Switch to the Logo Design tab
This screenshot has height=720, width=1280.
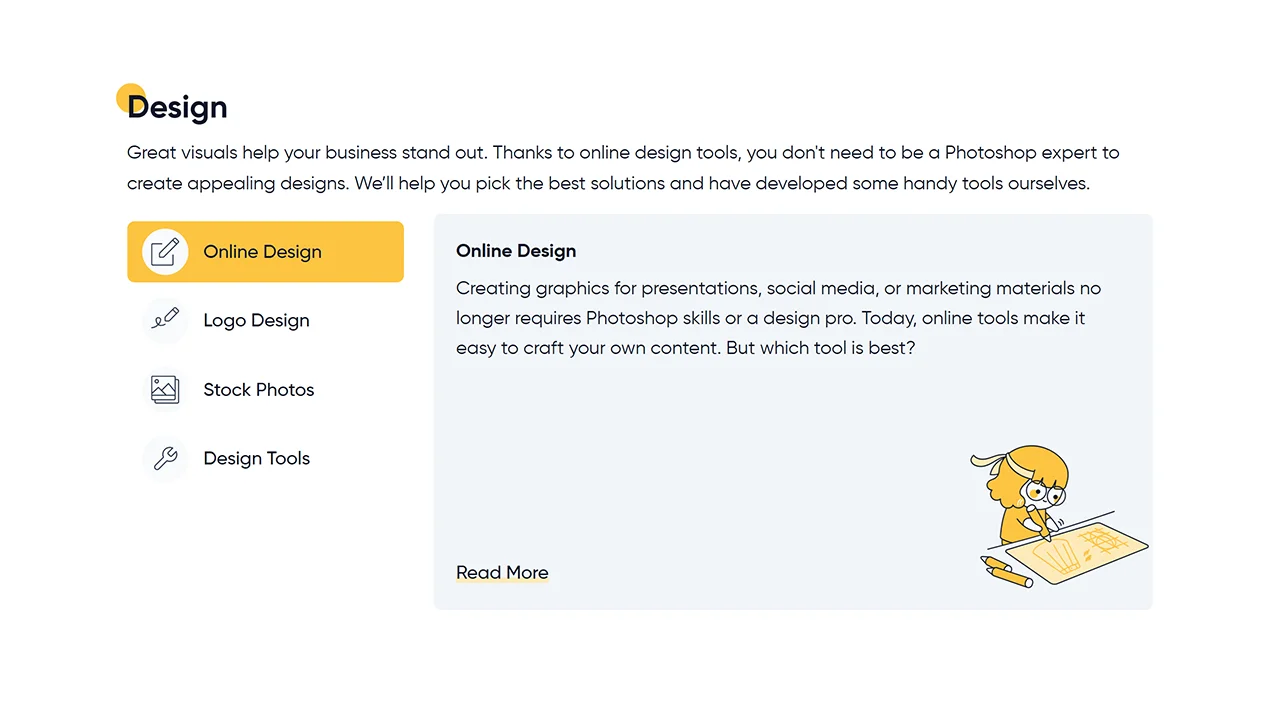tap(256, 320)
